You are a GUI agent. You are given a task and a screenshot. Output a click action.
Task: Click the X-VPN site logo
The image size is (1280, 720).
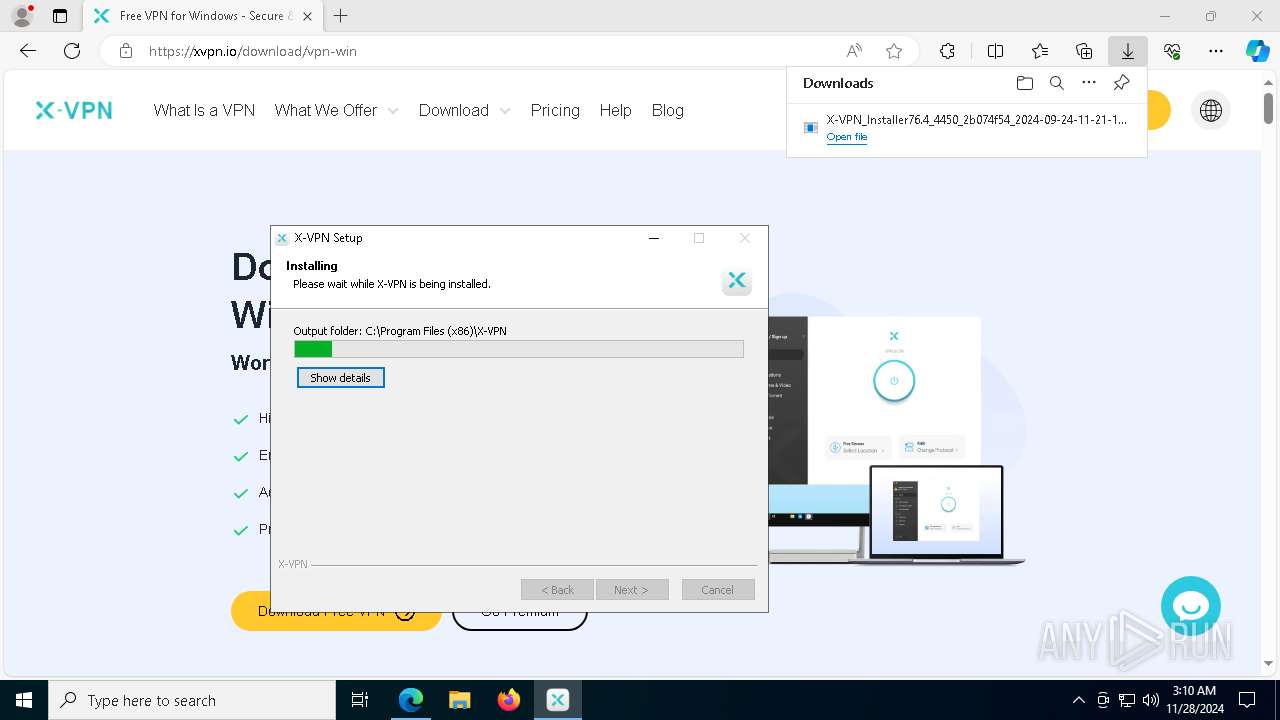[74, 110]
